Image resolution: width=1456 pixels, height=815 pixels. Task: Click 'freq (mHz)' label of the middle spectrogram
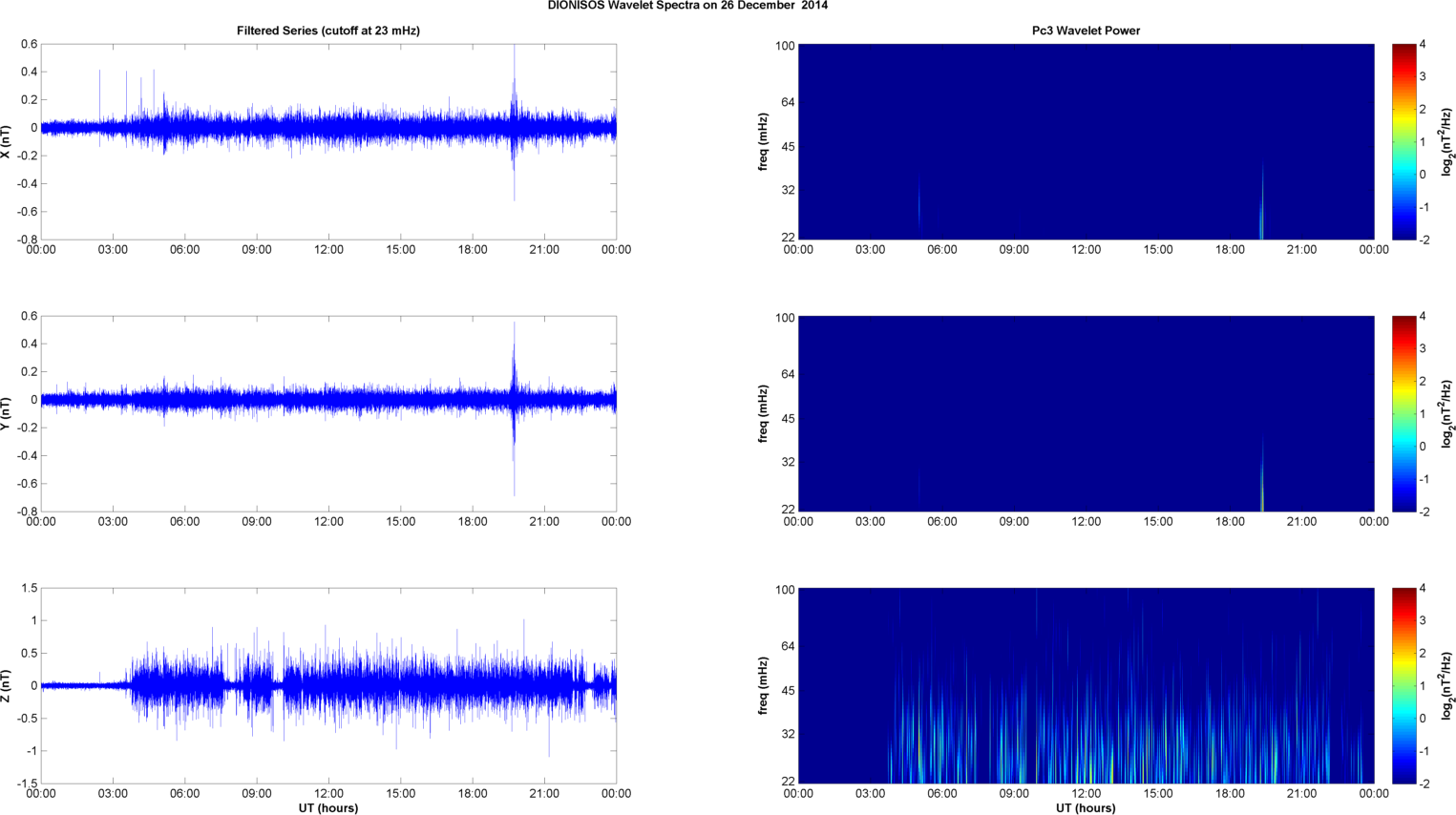(x=763, y=413)
